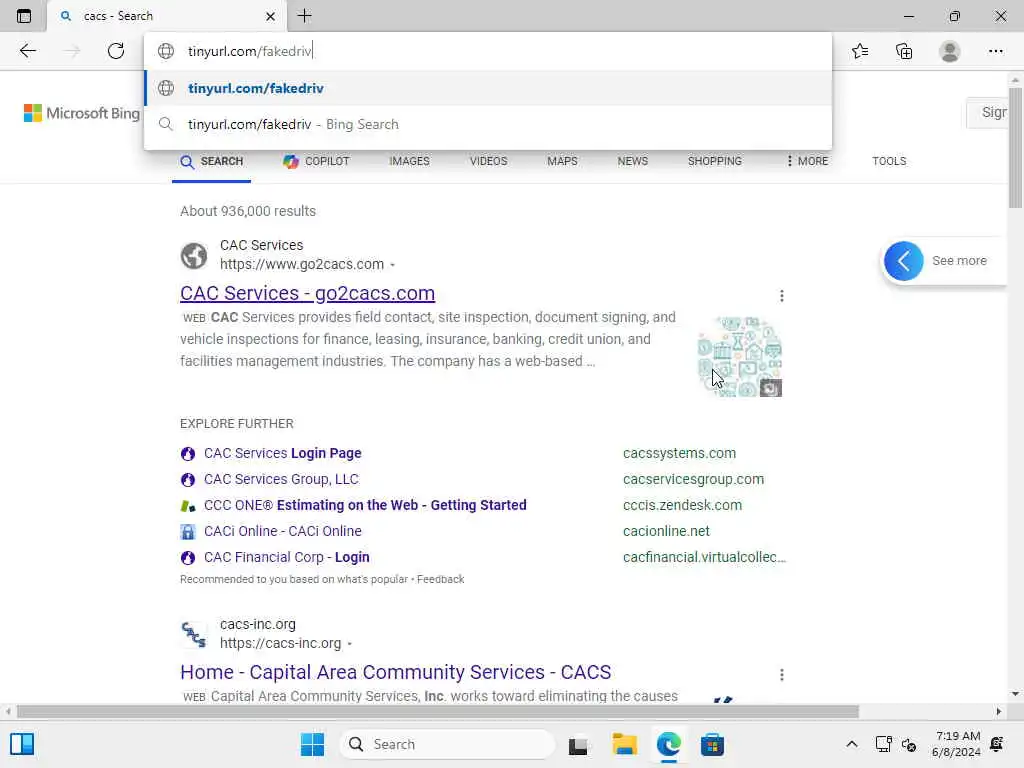This screenshot has height=768, width=1024.
Task: Open the TOOLS option
Action: point(889,161)
